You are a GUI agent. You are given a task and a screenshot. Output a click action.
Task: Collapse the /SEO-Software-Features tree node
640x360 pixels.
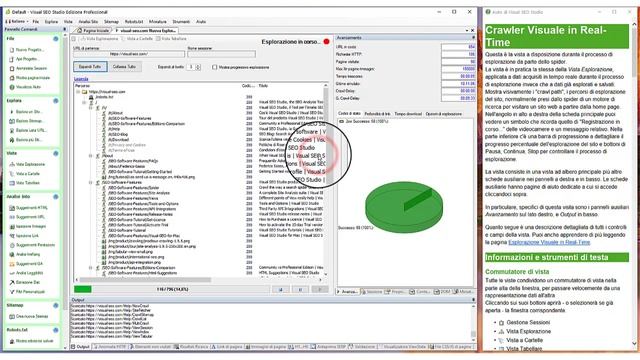pyautogui.click(x=91, y=183)
